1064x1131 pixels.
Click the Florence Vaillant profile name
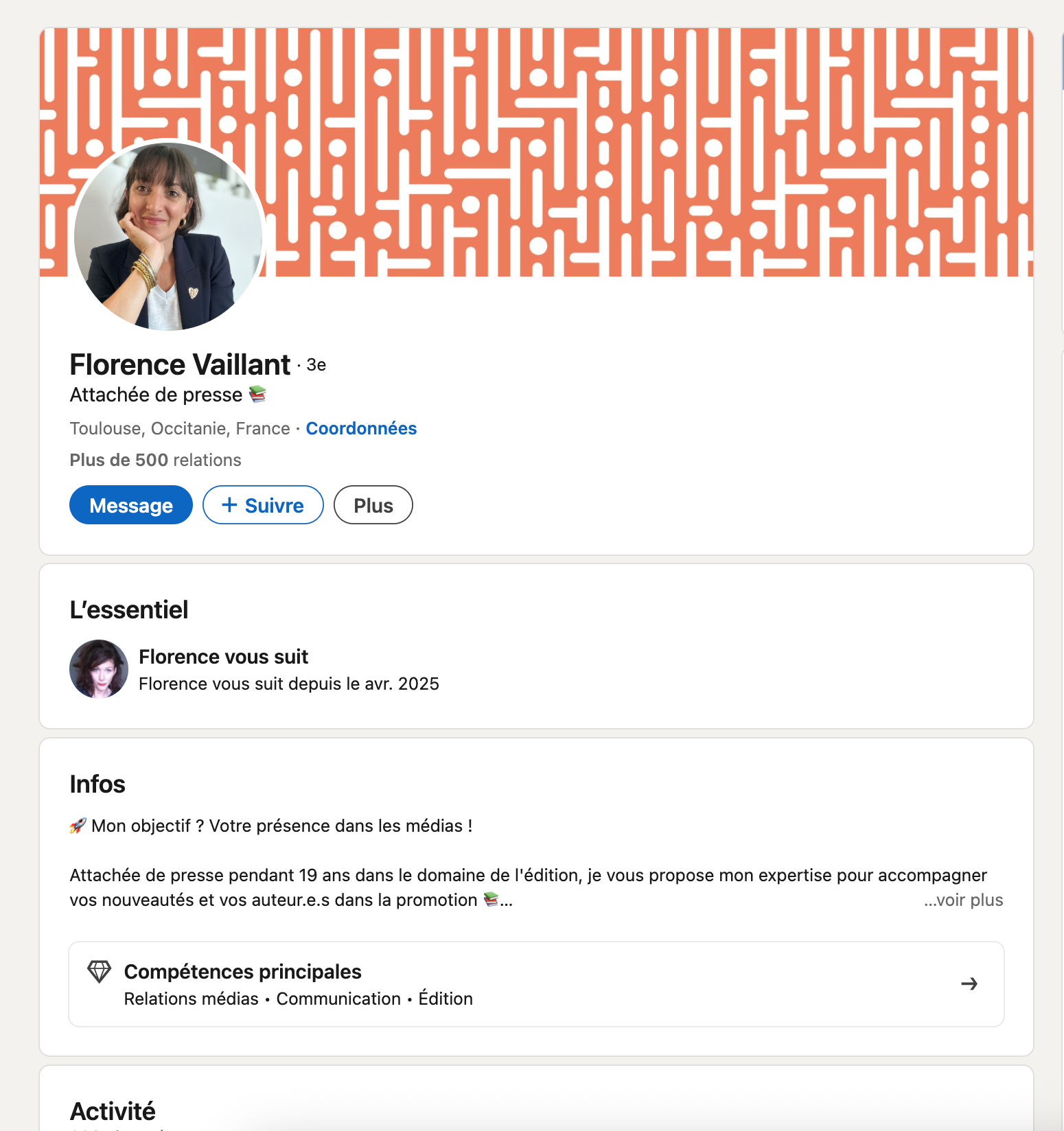point(180,364)
